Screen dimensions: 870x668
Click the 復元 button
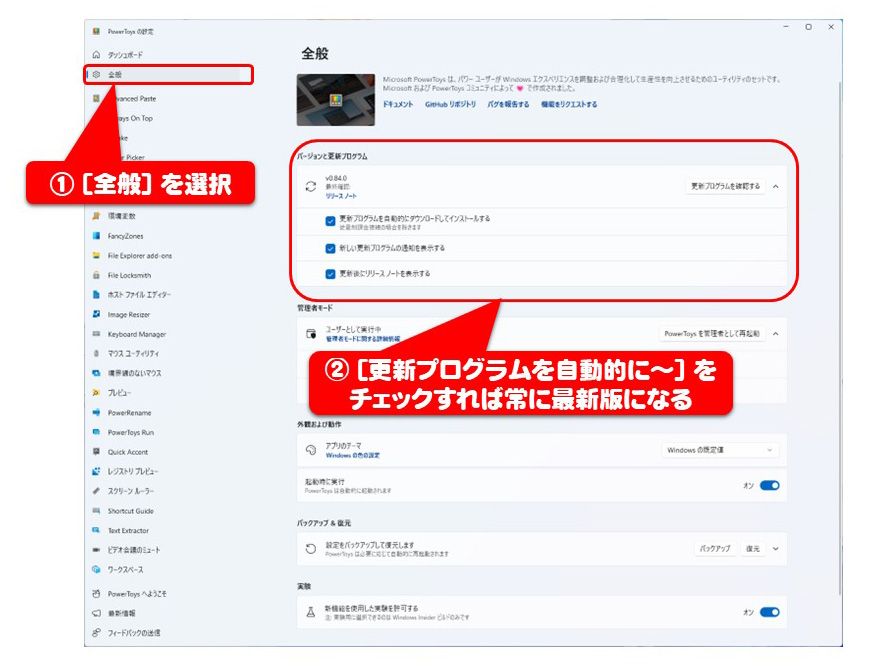[752, 549]
